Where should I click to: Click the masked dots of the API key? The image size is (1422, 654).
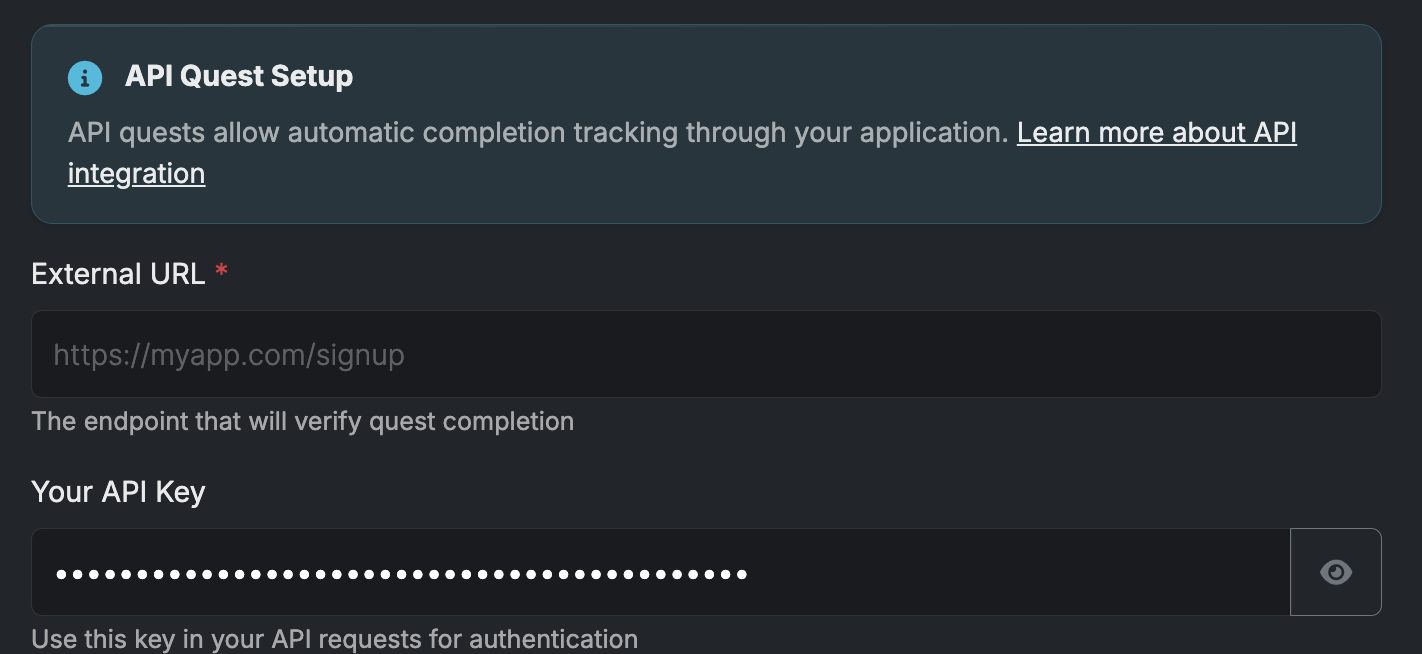tap(401, 574)
